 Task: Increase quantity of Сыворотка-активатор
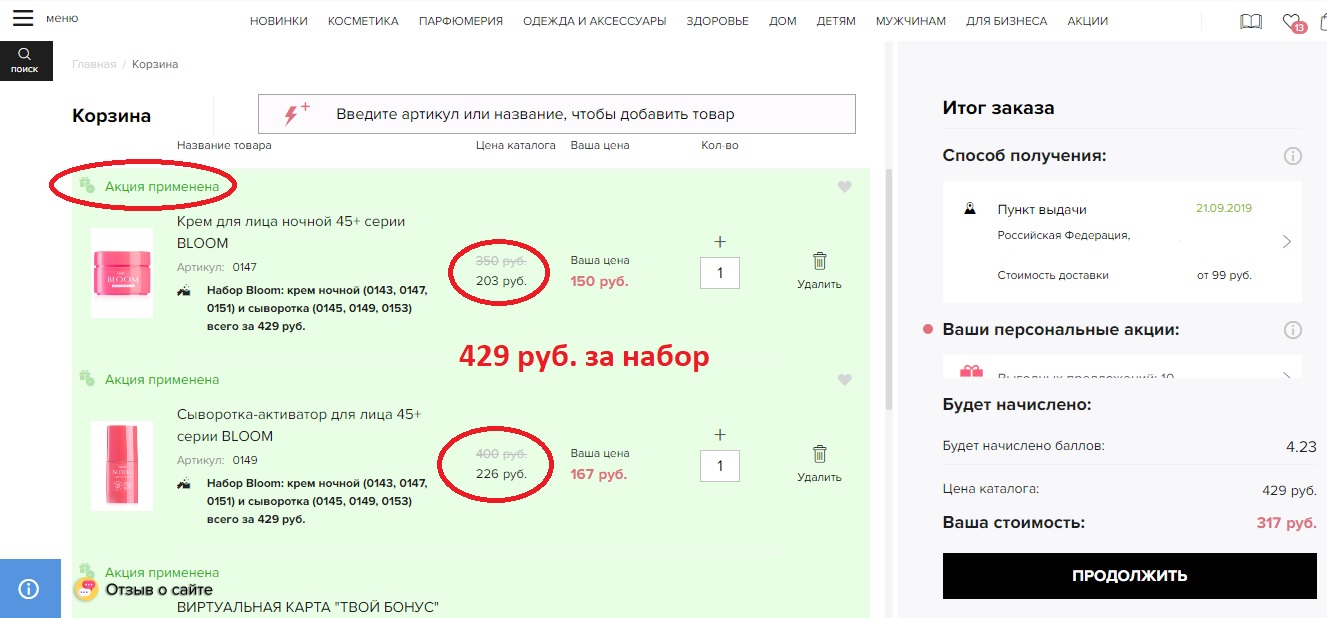point(720,435)
